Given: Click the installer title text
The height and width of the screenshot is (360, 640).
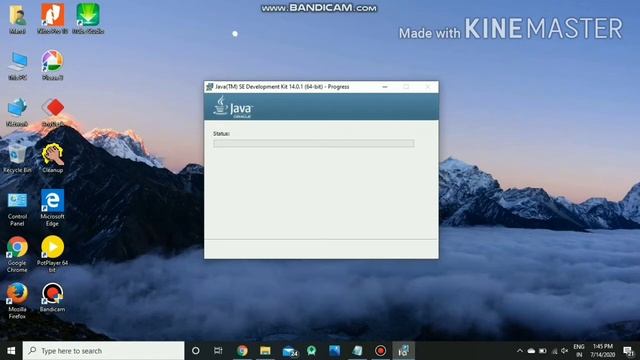Looking at the screenshot, I should coord(282,87).
